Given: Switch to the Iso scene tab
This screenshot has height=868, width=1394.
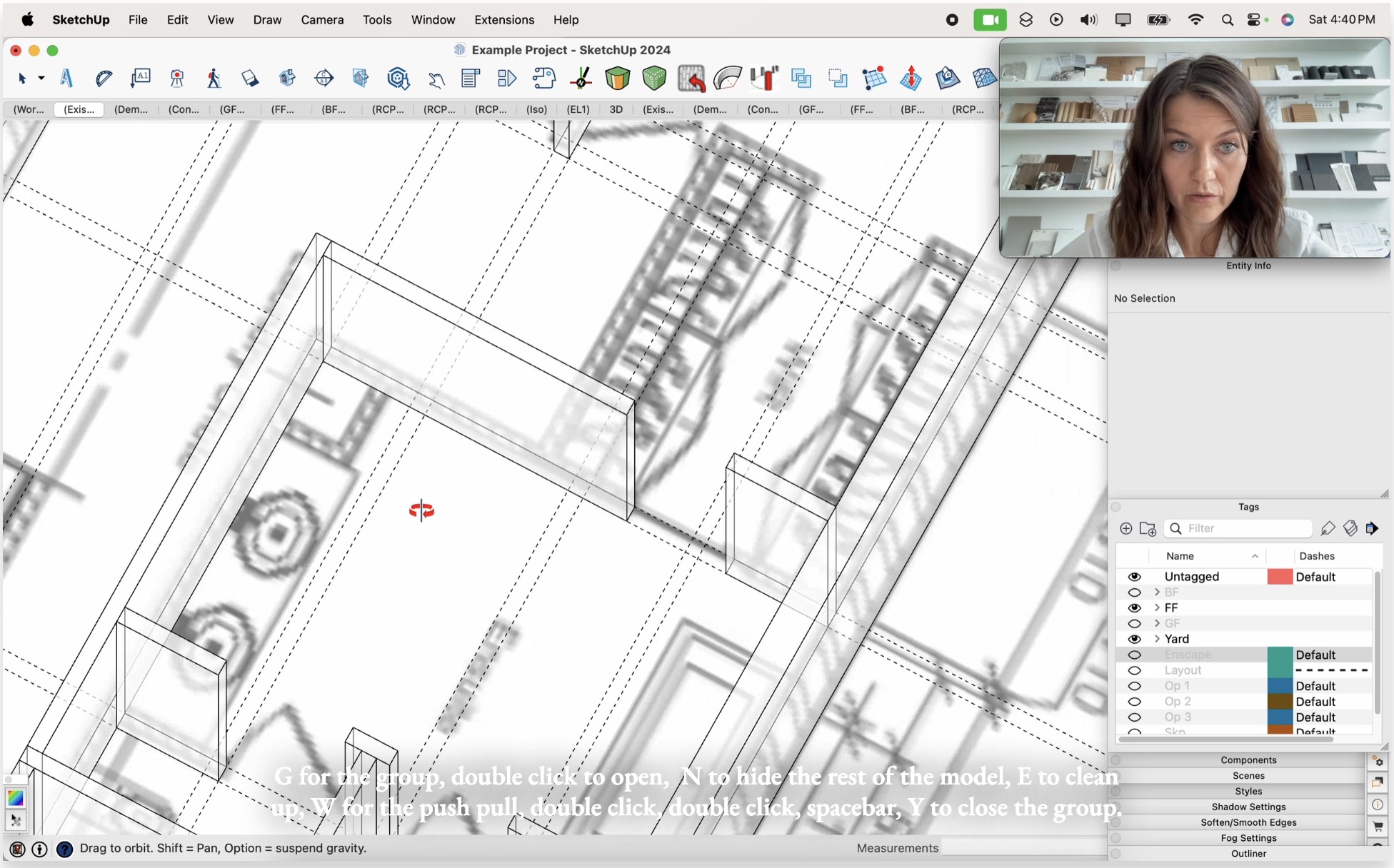Looking at the screenshot, I should [536, 110].
